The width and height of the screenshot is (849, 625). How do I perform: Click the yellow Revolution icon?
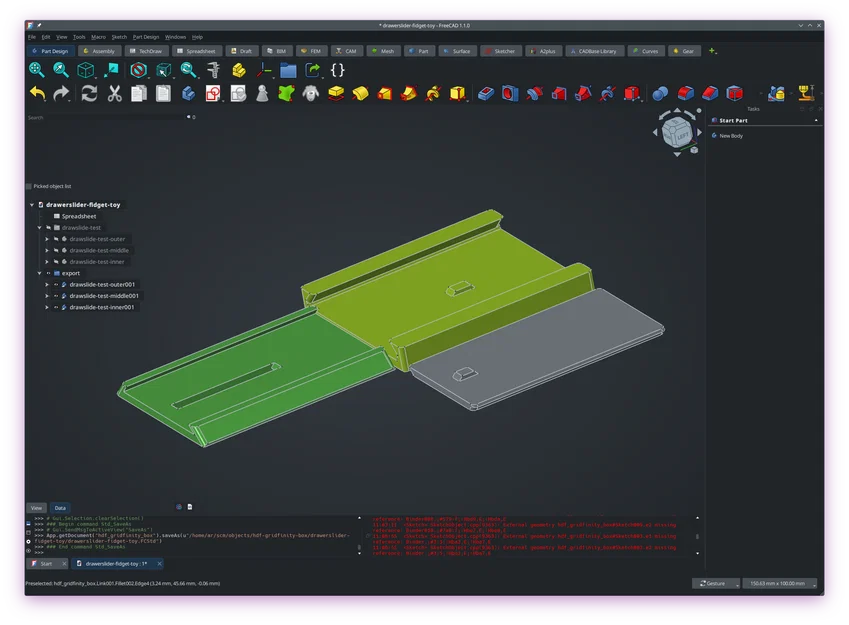click(x=360, y=93)
